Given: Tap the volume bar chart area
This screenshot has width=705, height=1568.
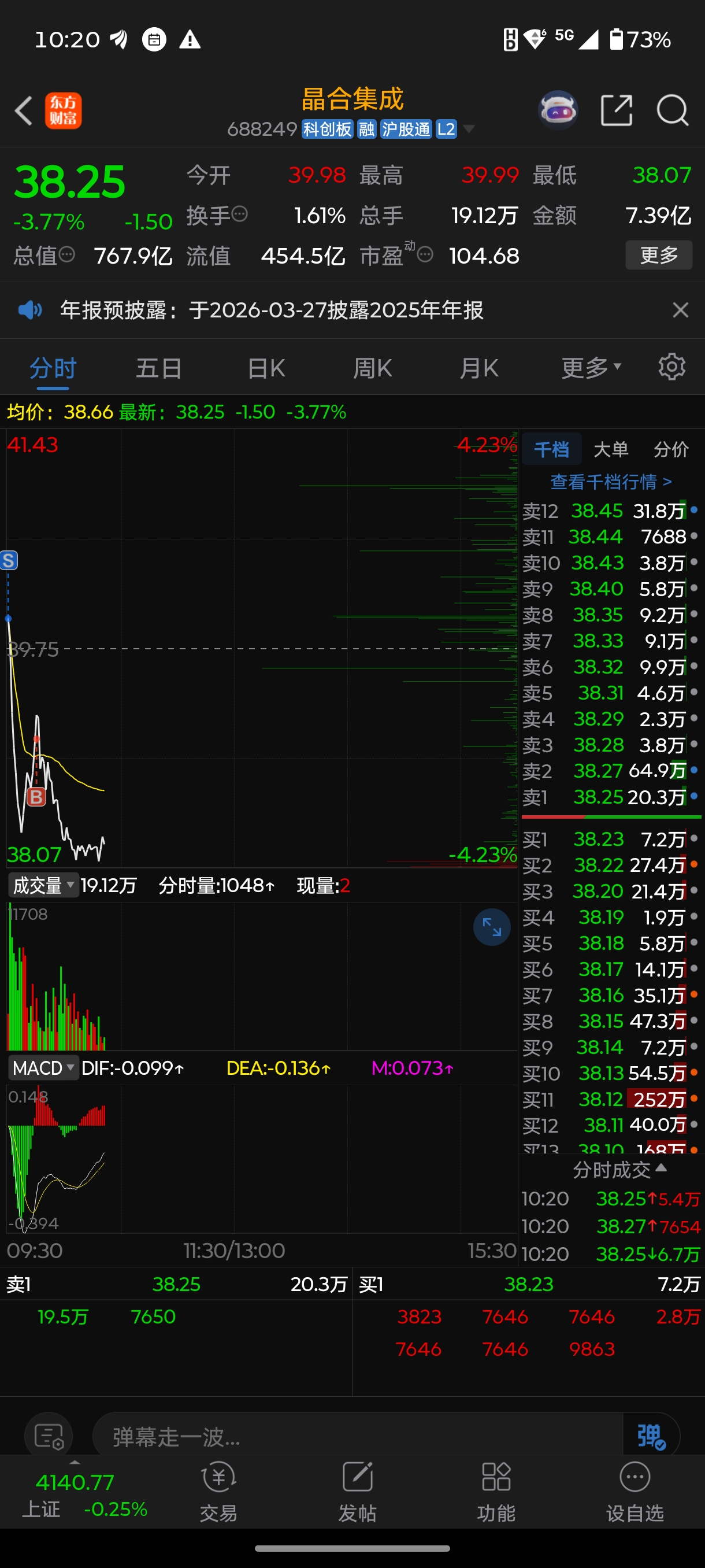Looking at the screenshot, I should (262, 976).
